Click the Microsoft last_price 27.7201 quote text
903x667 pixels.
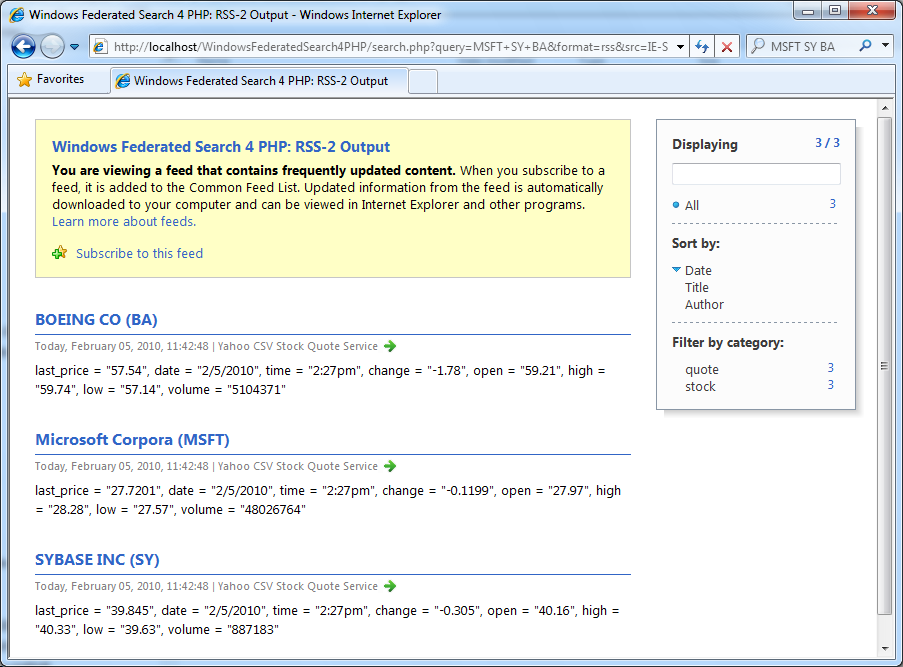click(x=328, y=500)
